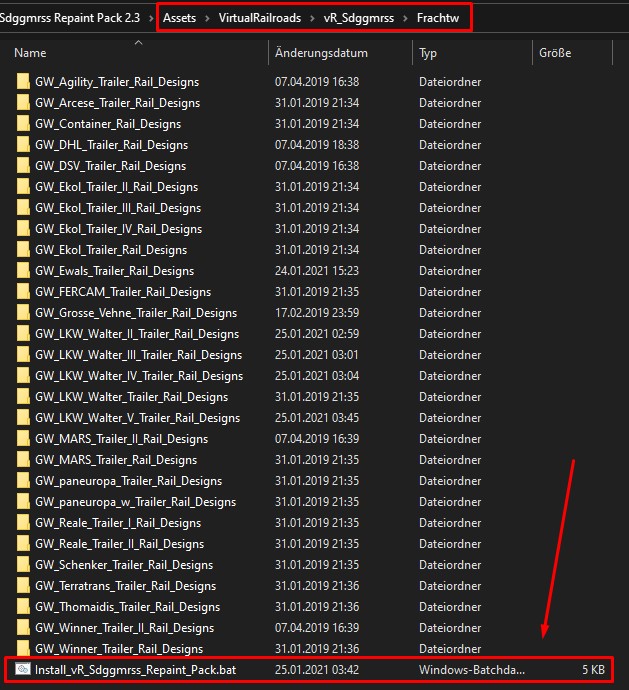Image resolution: width=629 pixels, height=690 pixels.
Task: Click the GW_Schenker_Trailer_Rail_Designs folder icon
Action: [x=23, y=565]
